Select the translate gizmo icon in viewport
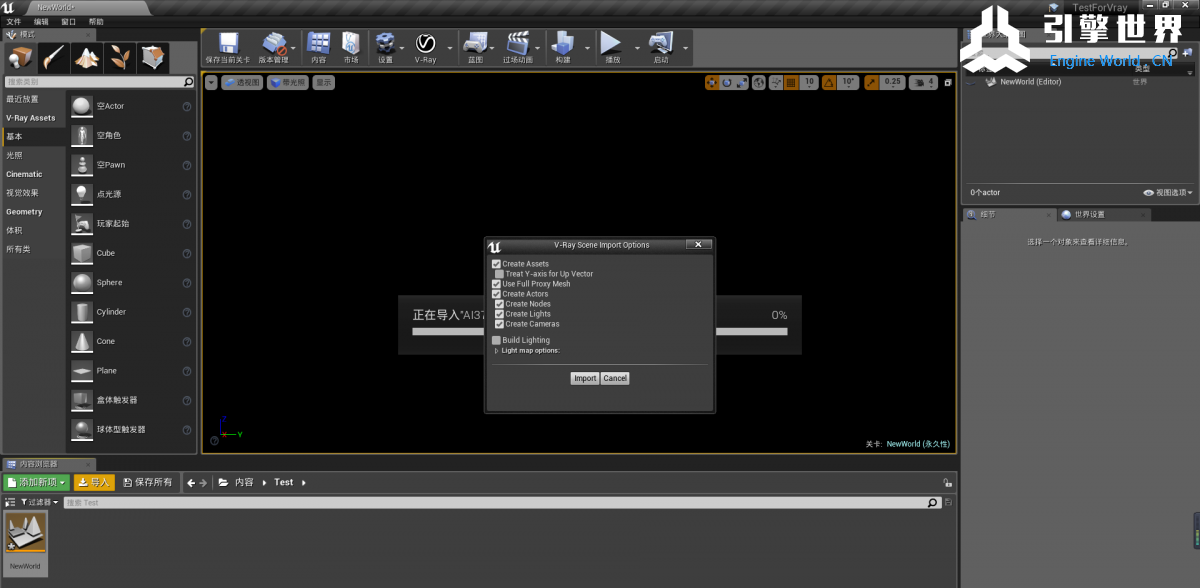 tap(711, 82)
